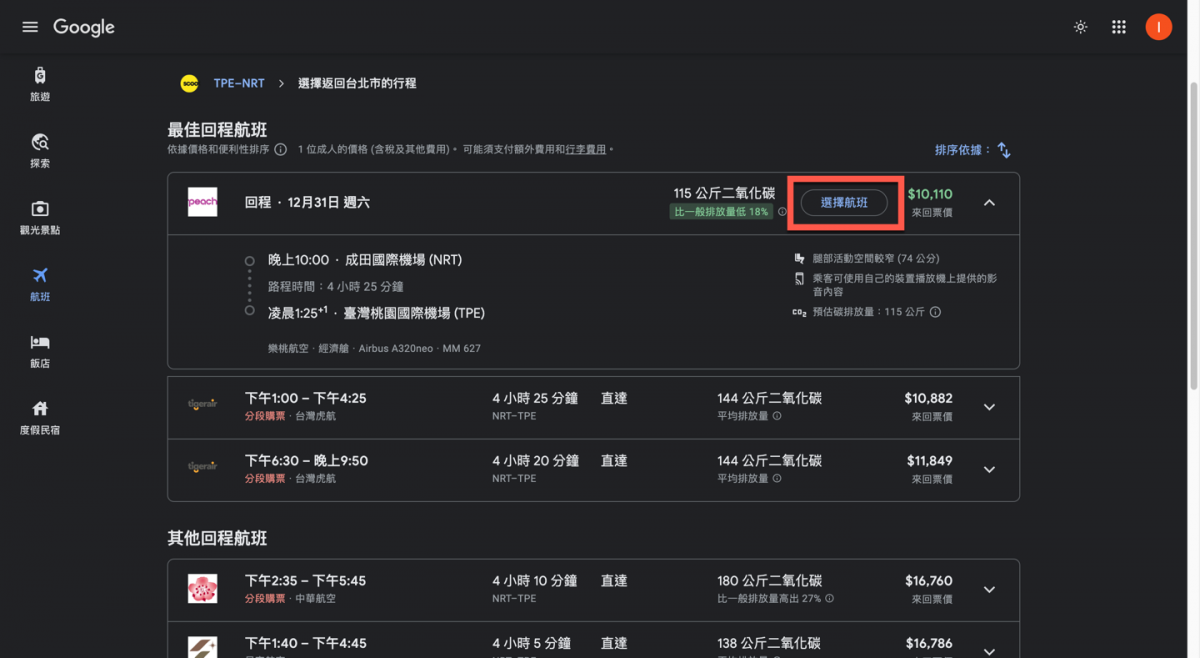This screenshot has height=658, width=1200.
Task: Open the Google apps grid
Action: click(1119, 27)
